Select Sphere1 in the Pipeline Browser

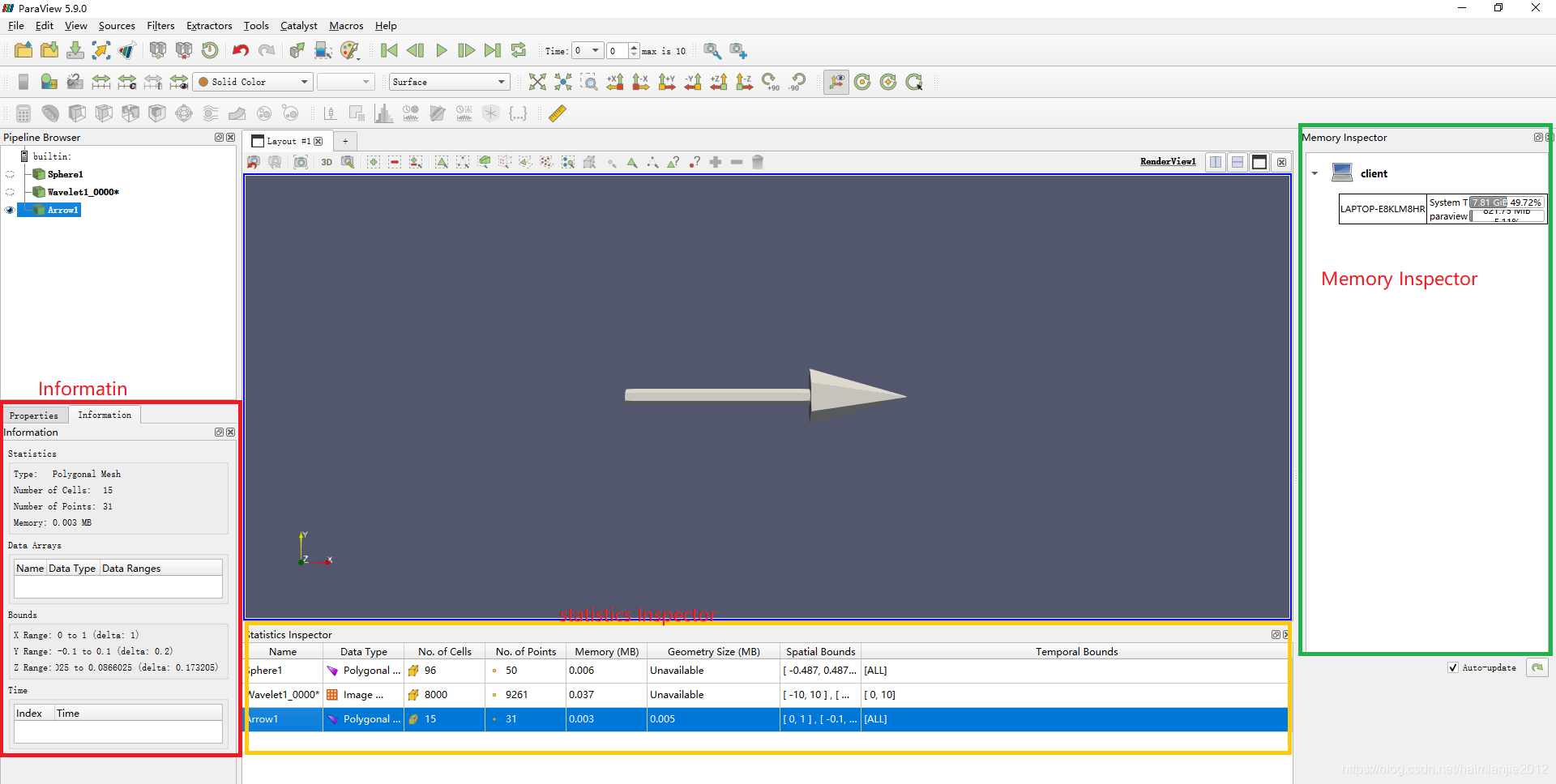click(65, 174)
